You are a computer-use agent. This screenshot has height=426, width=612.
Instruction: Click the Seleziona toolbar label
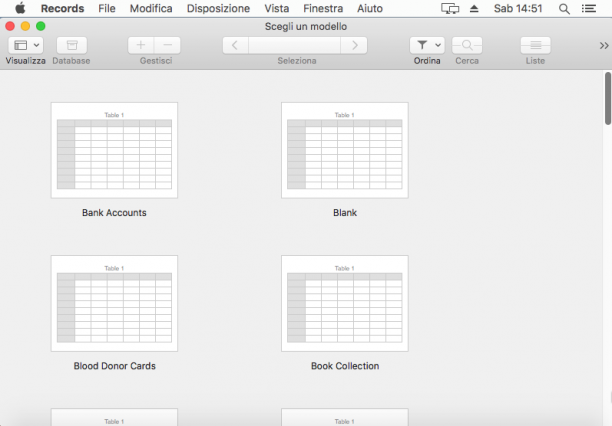297,61
